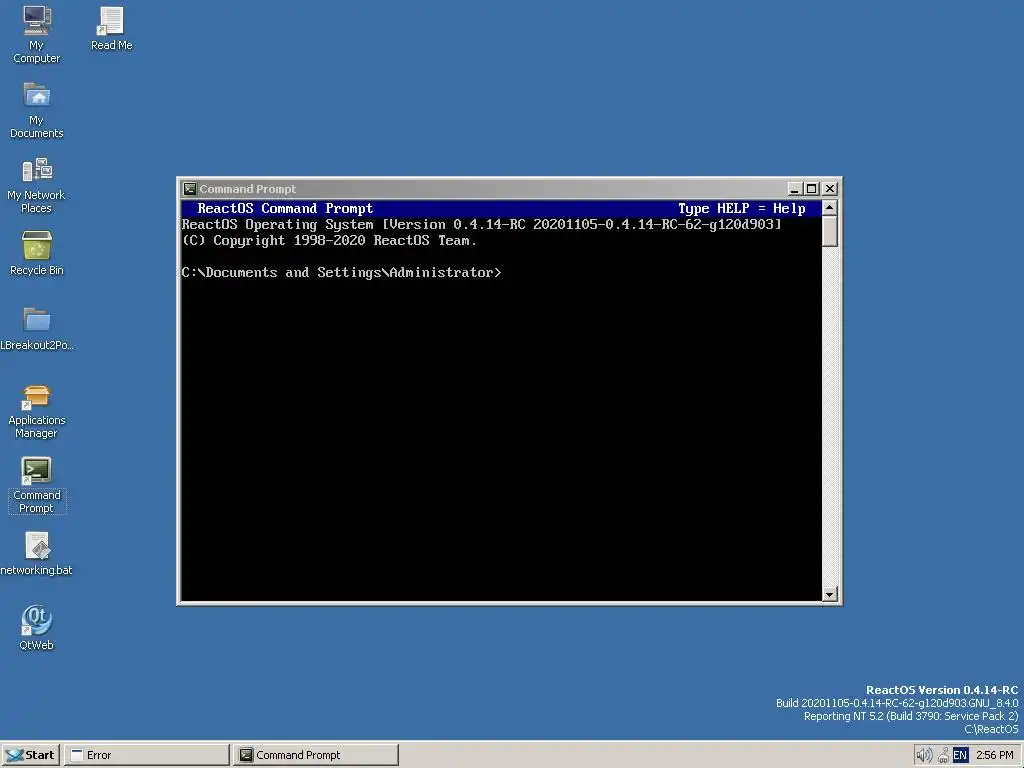Screen dimensions: 1024x768
Task: Click the console scrollbar up arrow
Action: [829, 208]
